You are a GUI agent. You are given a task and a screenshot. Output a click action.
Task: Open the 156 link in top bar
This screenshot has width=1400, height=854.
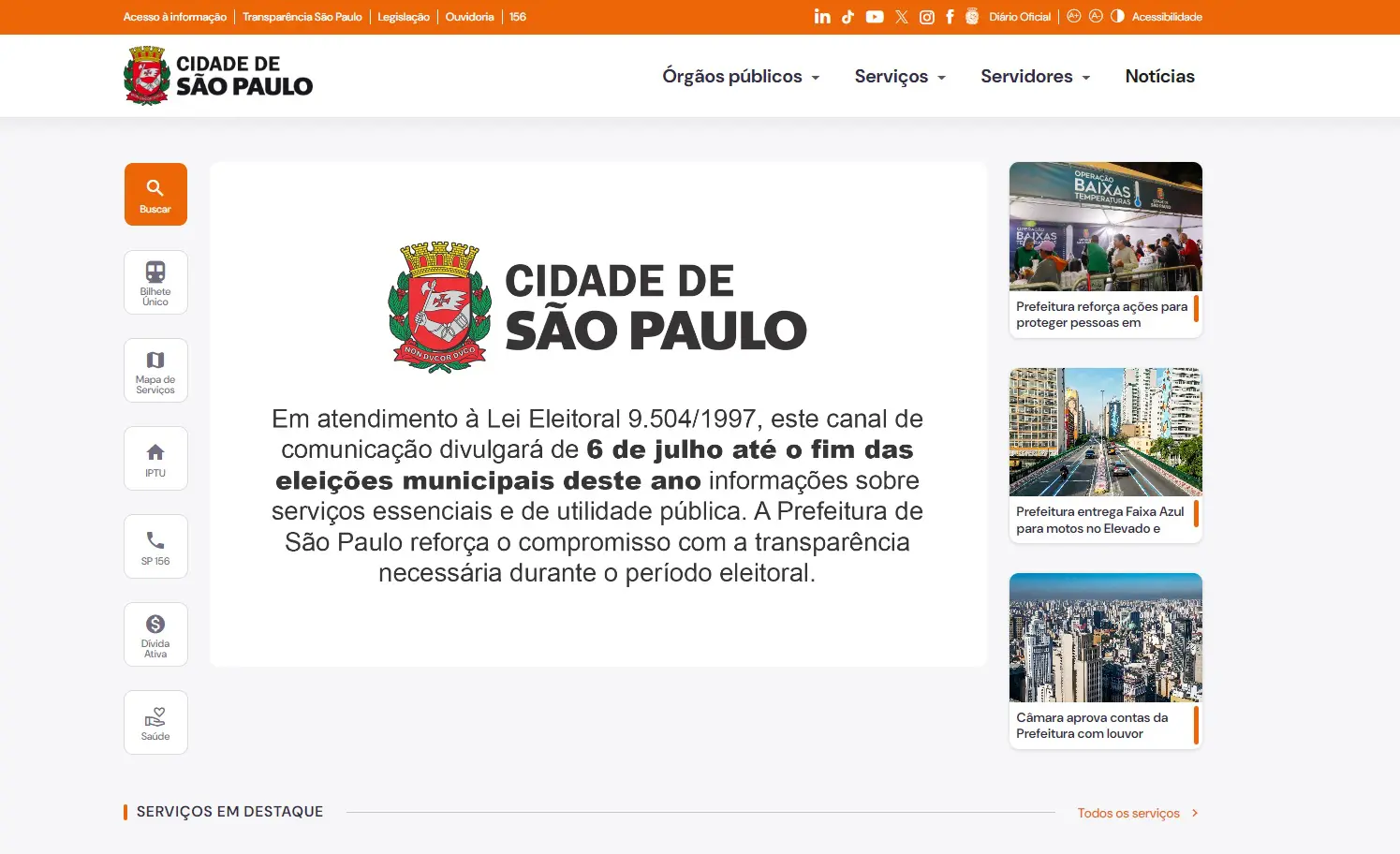(x=518, y=17)
